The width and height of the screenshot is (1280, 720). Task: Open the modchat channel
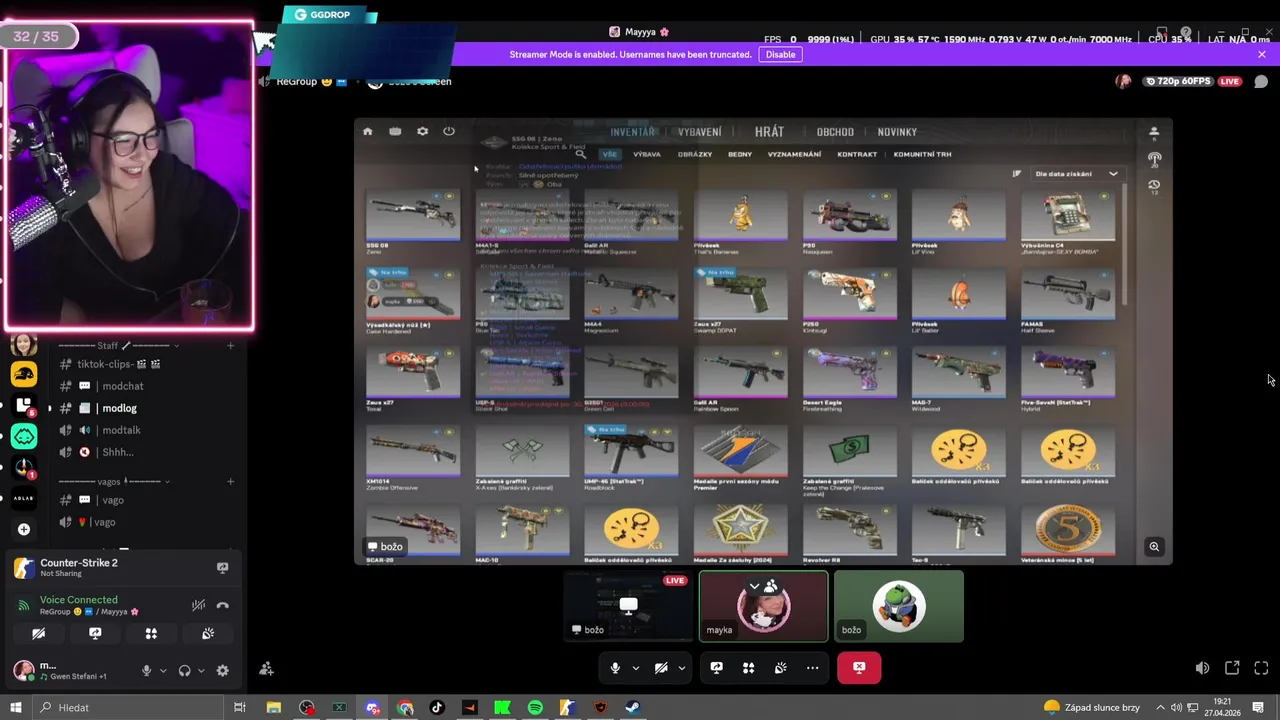tap(123, 386)
